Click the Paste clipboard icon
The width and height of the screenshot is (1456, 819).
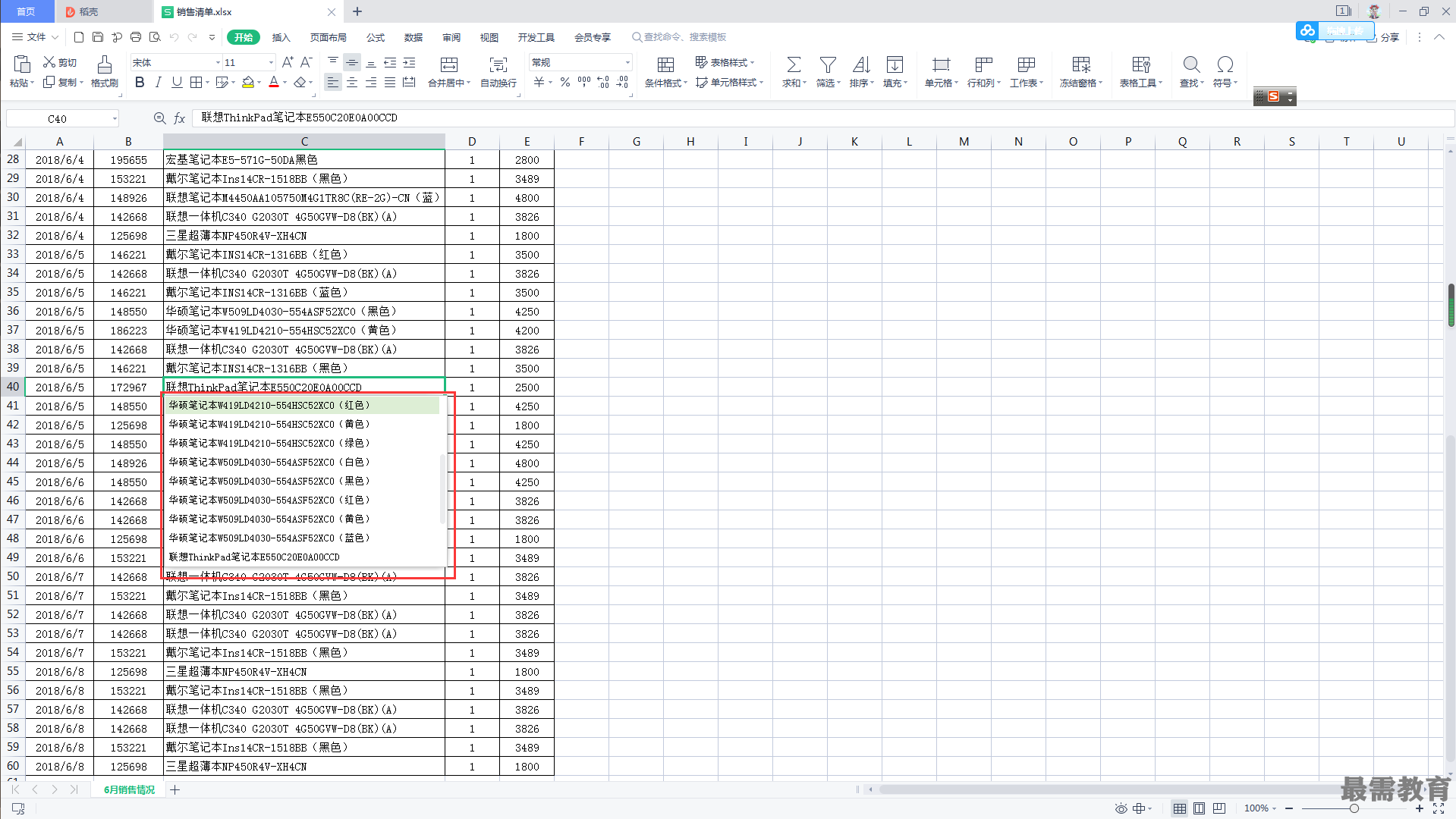[x=21, y=64]
